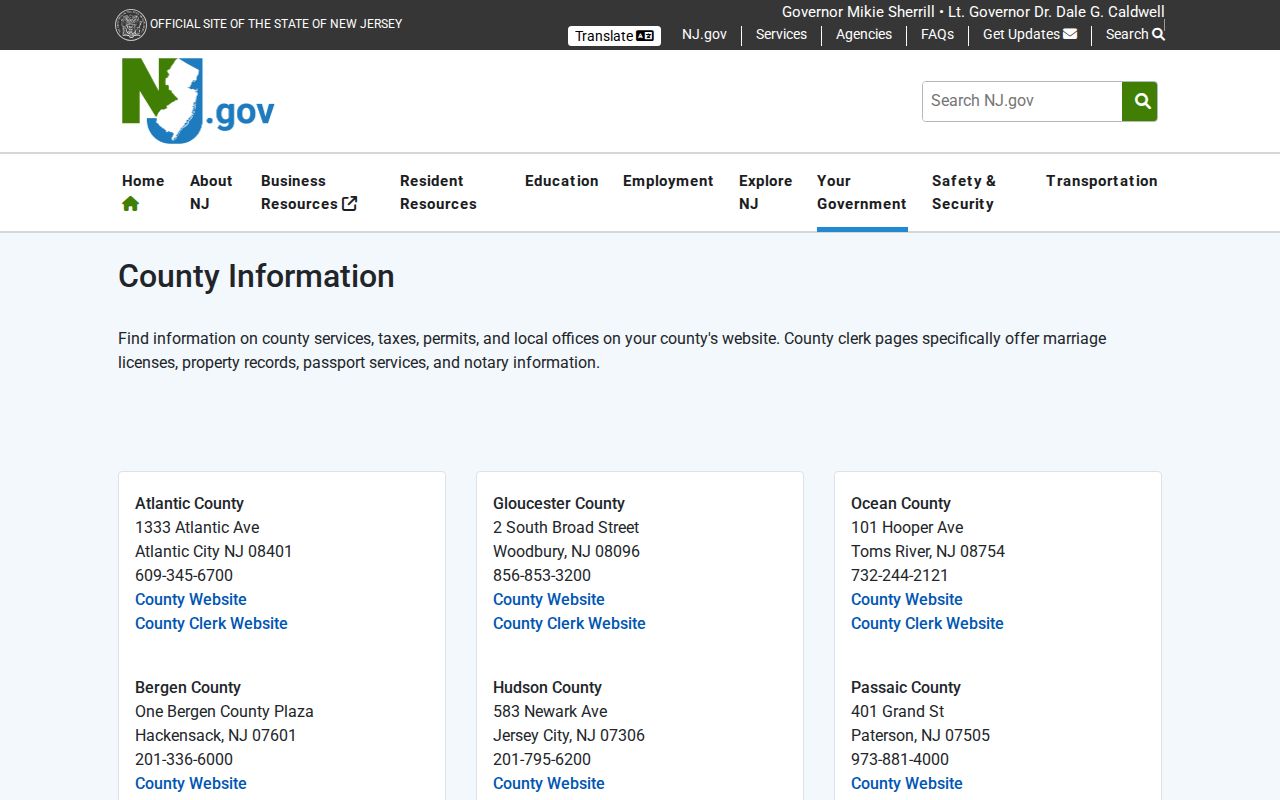Click the Gloucester County phone number 856-853-3200

pyautogui.click(x=542, y=575)
